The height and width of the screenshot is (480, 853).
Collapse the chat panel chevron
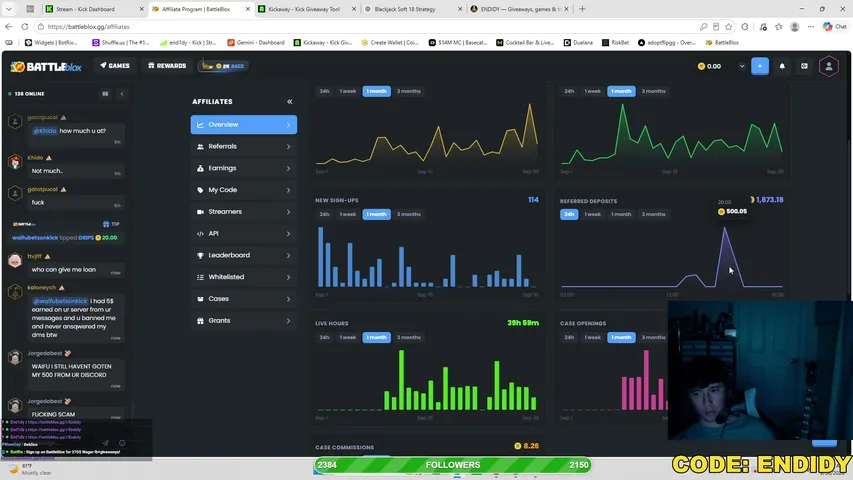click(x=122, y=94)
